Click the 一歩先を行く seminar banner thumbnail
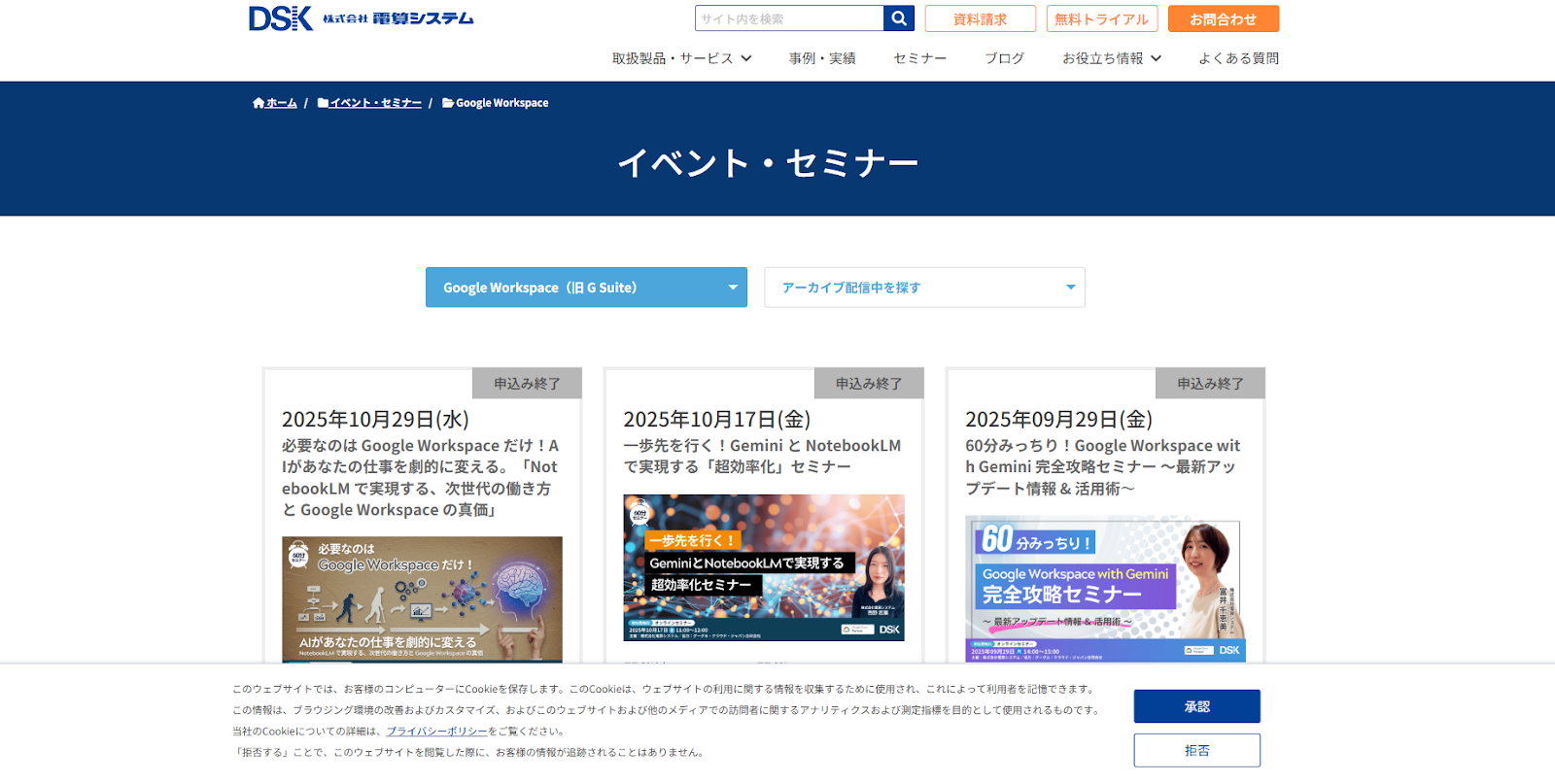This screenshot has height=784, width=1555. 764,567
